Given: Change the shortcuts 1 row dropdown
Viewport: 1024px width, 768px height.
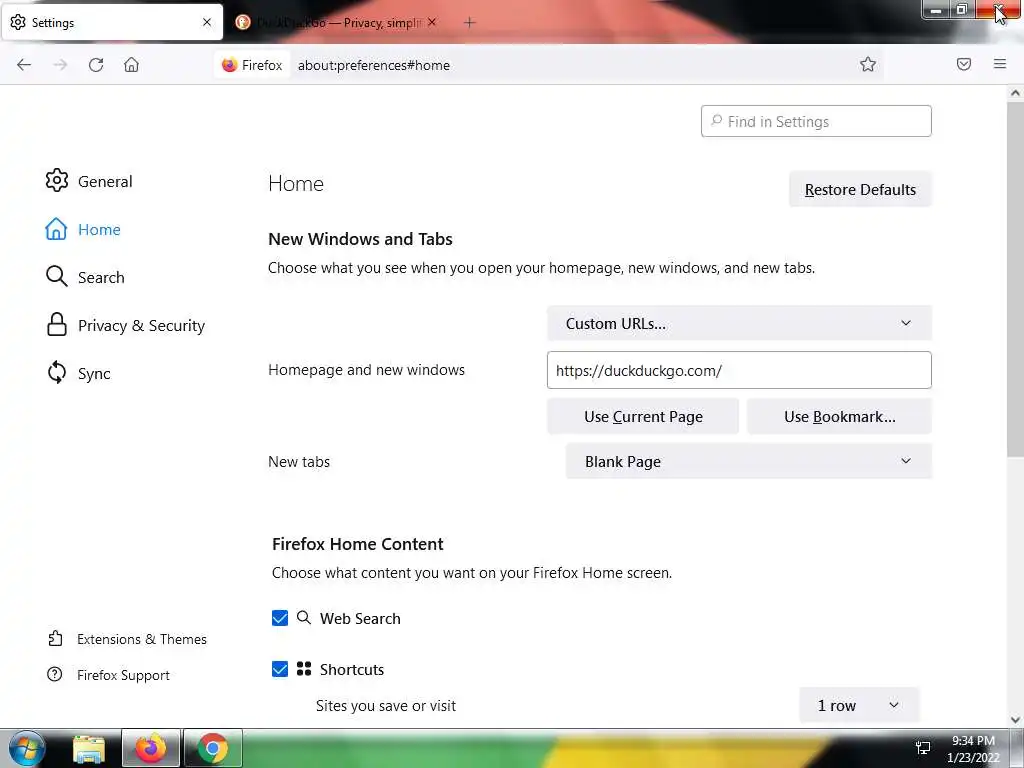Looking at the screenshot, I should (859, 705).
